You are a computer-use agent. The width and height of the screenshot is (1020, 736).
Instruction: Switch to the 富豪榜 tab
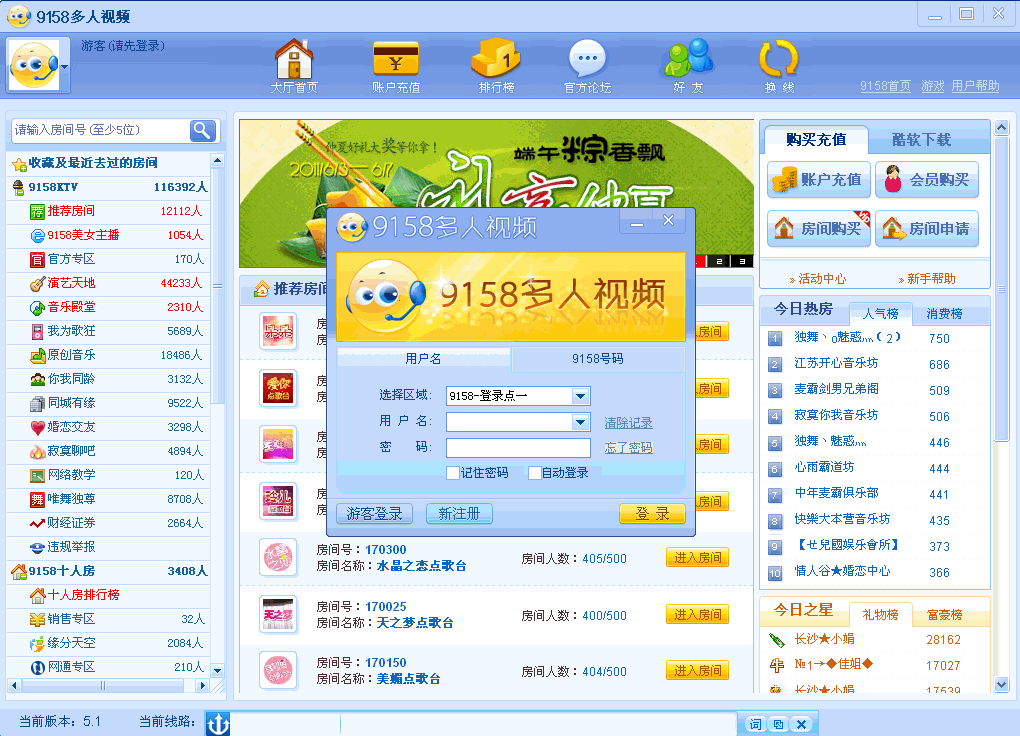(x=944, y=615)
